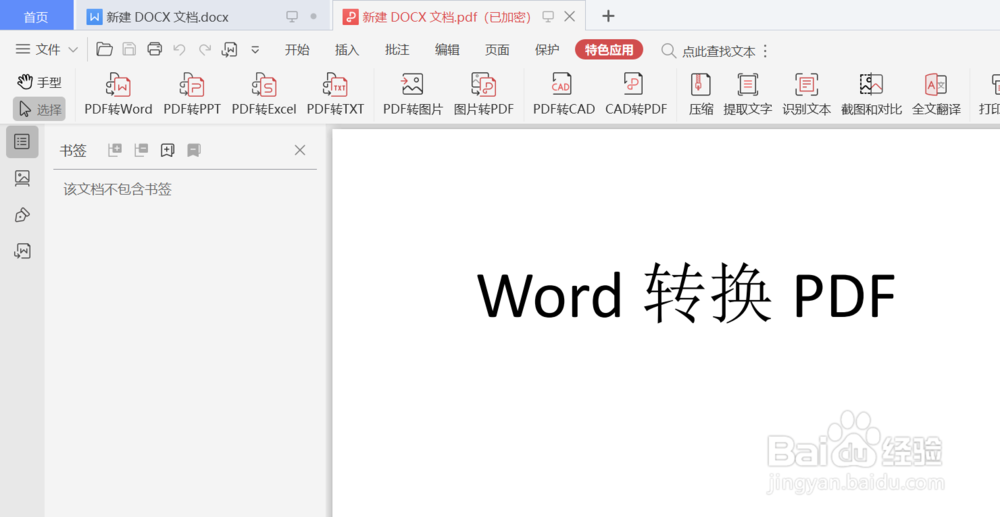Click the 压缩 compress tool

click(x=701, y=94)
